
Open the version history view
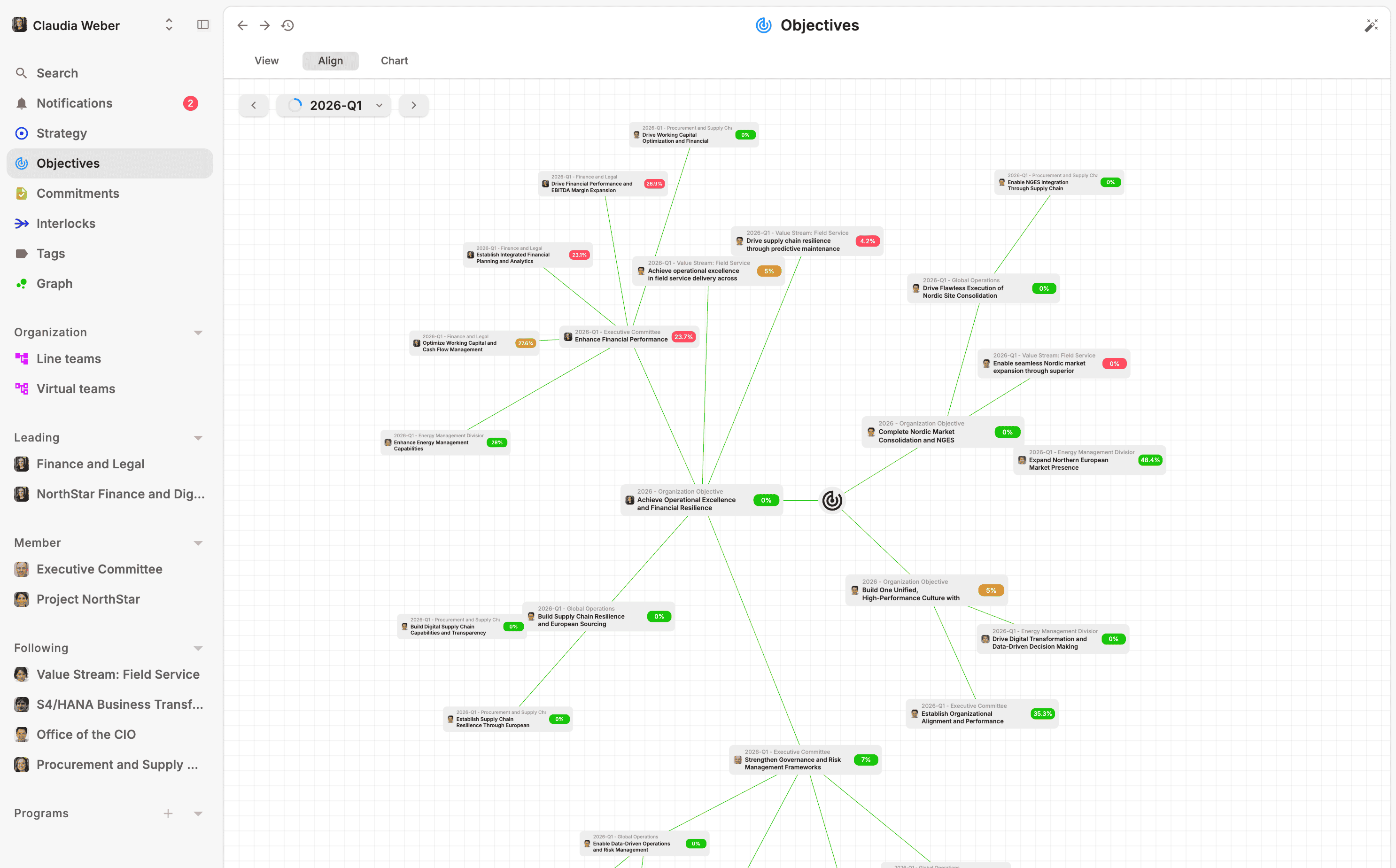(x=287, y=25)
